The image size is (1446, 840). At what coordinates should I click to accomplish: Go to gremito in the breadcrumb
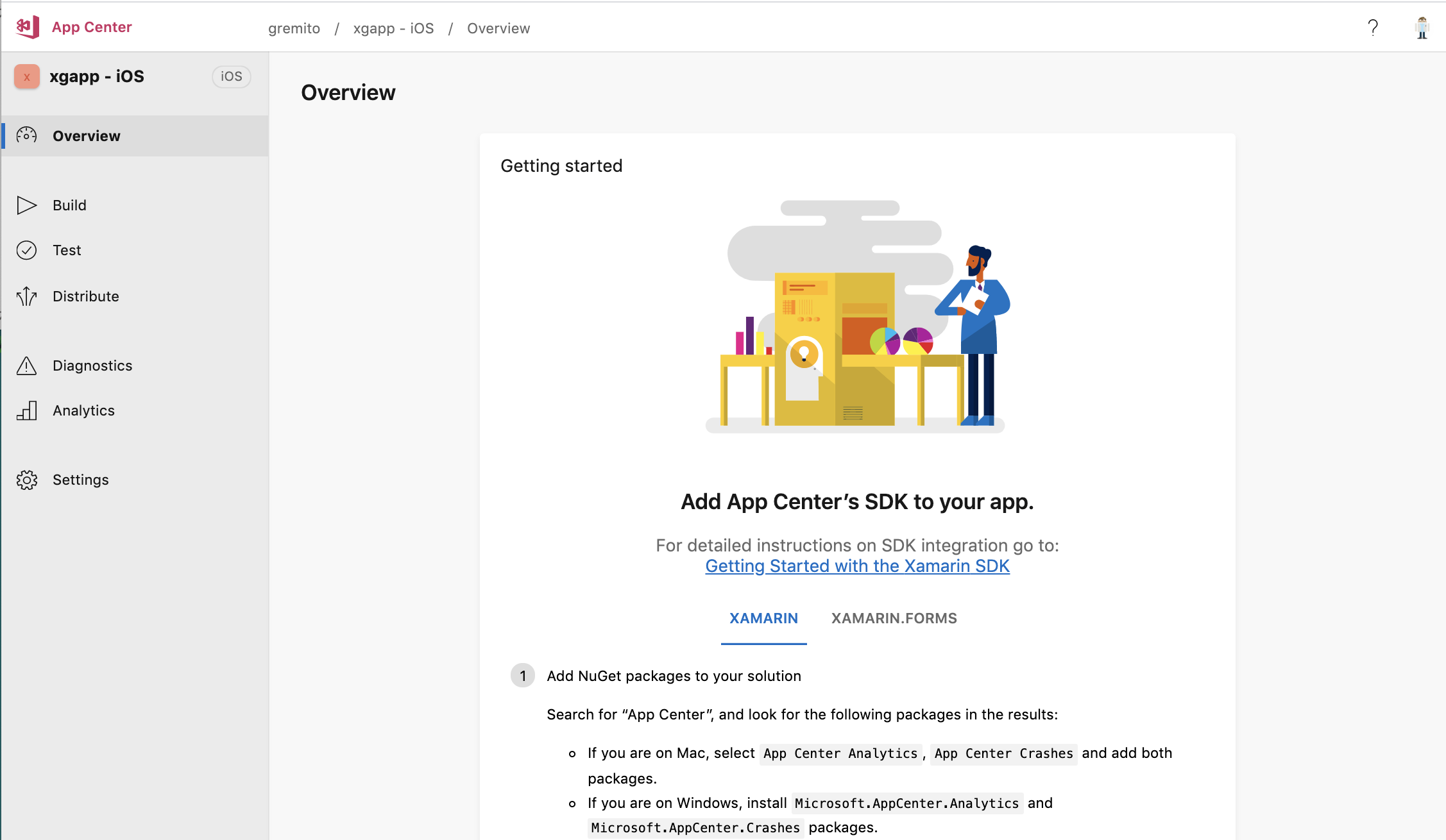pos(294,28)
